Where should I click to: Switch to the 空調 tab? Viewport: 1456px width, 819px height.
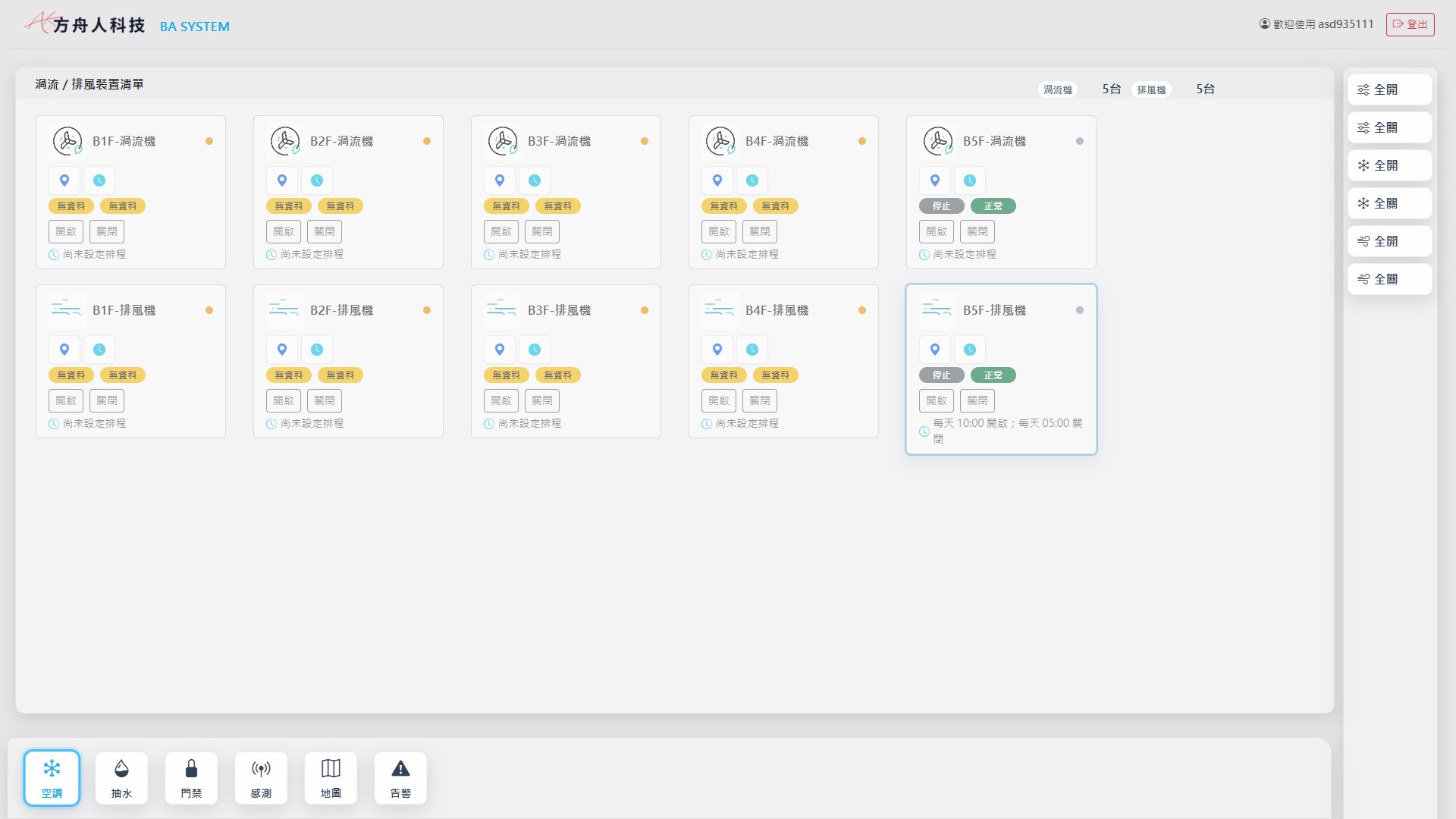click(x=52, y=778)
